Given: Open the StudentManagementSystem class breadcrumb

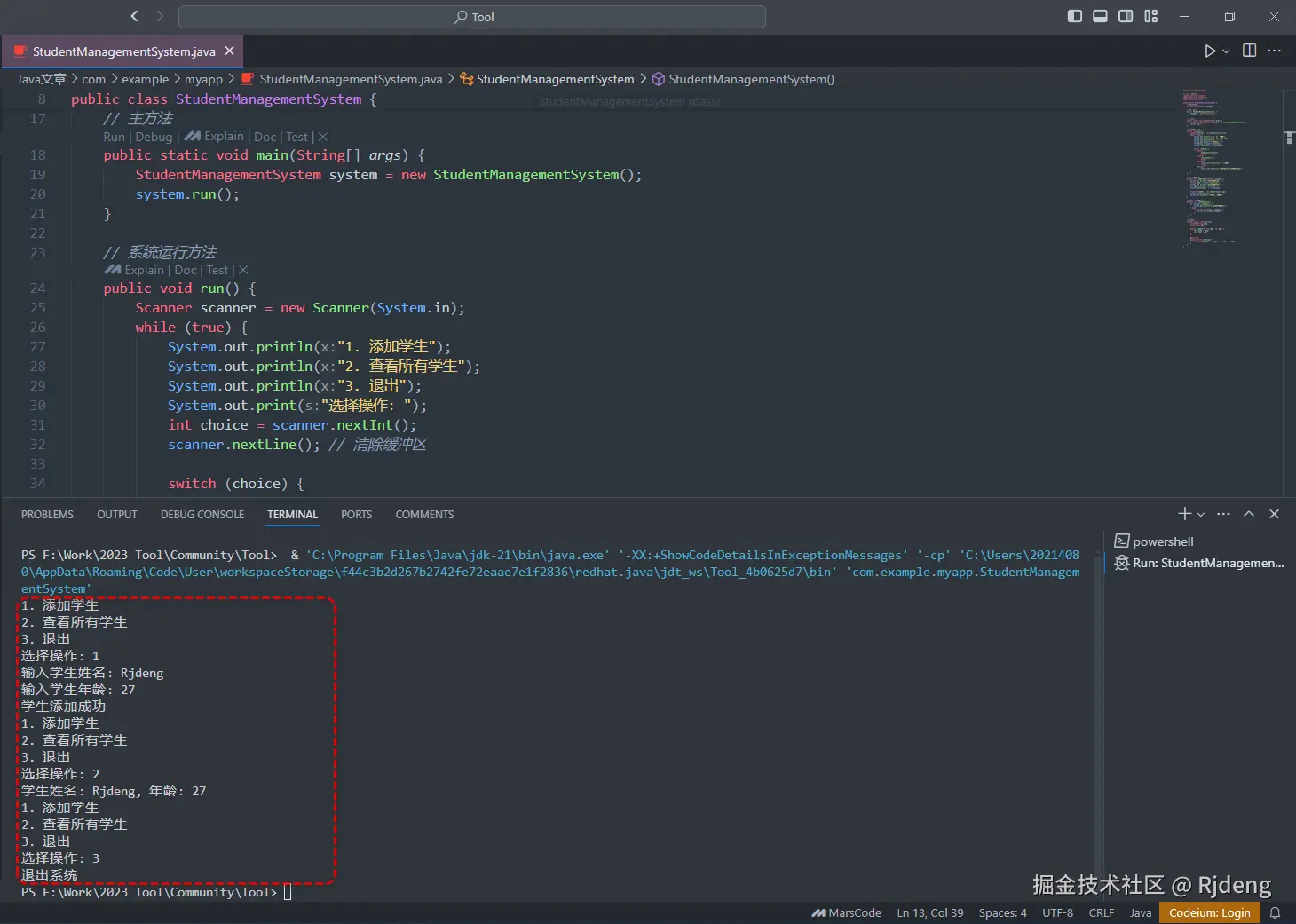Looking at the screenshot, I should (547, 79).
